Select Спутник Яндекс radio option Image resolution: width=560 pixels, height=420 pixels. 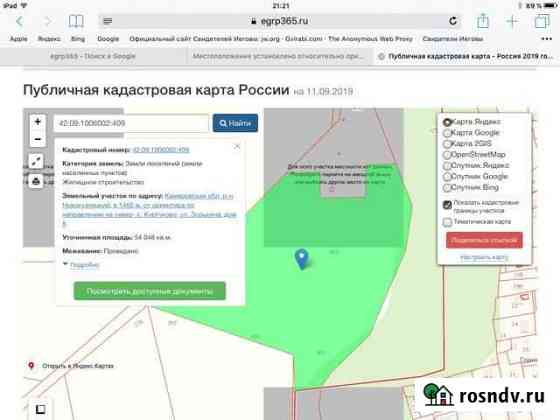[447, 166]
